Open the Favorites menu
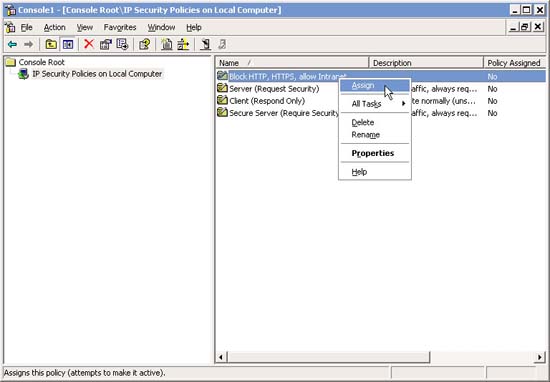 click(x=120, y=27)
